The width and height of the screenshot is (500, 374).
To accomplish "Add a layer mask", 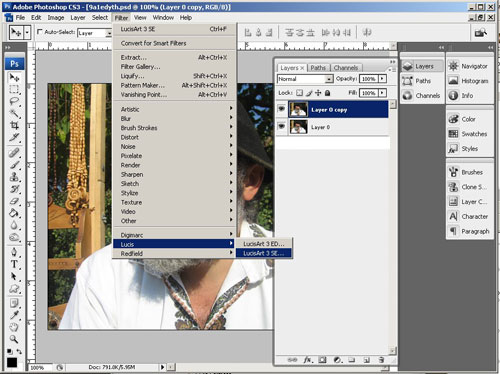I will (x=322, y=360).
